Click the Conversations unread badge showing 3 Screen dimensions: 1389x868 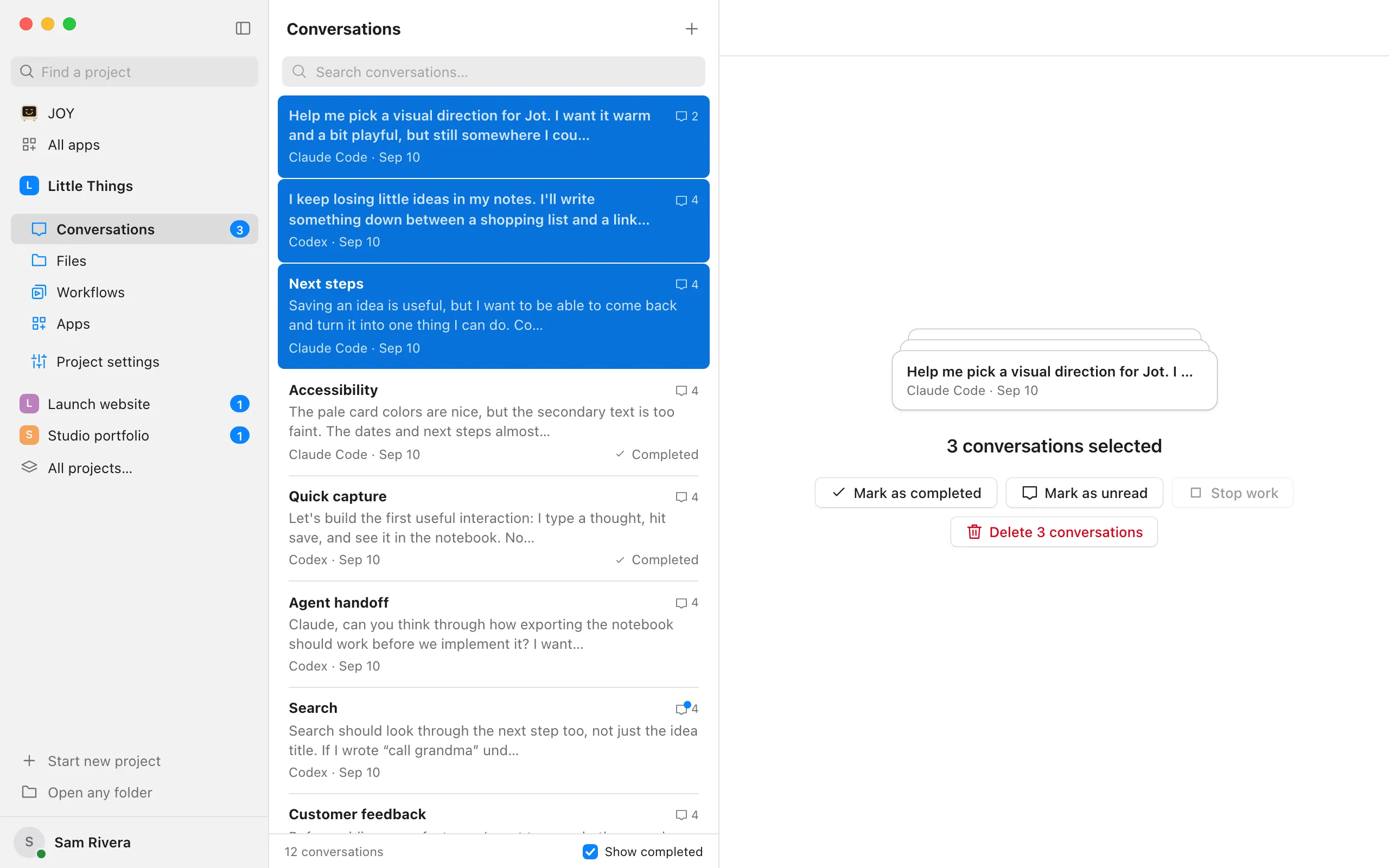pos(239,229)
